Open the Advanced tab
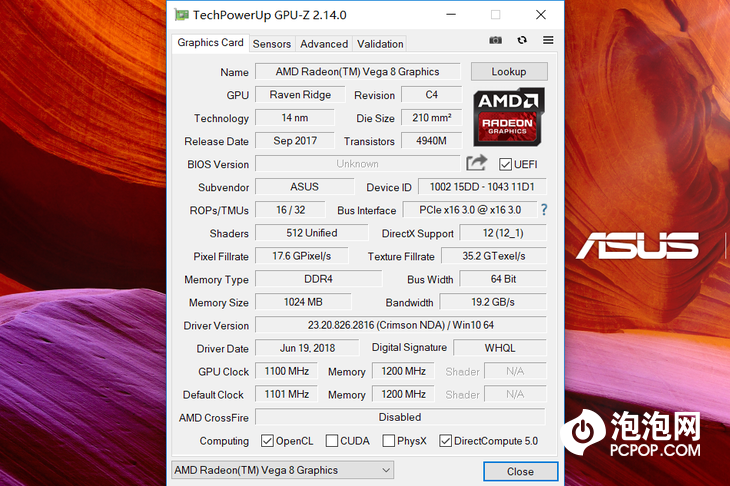Viewport: 730px width, 486px height. (x=324, y=44)
